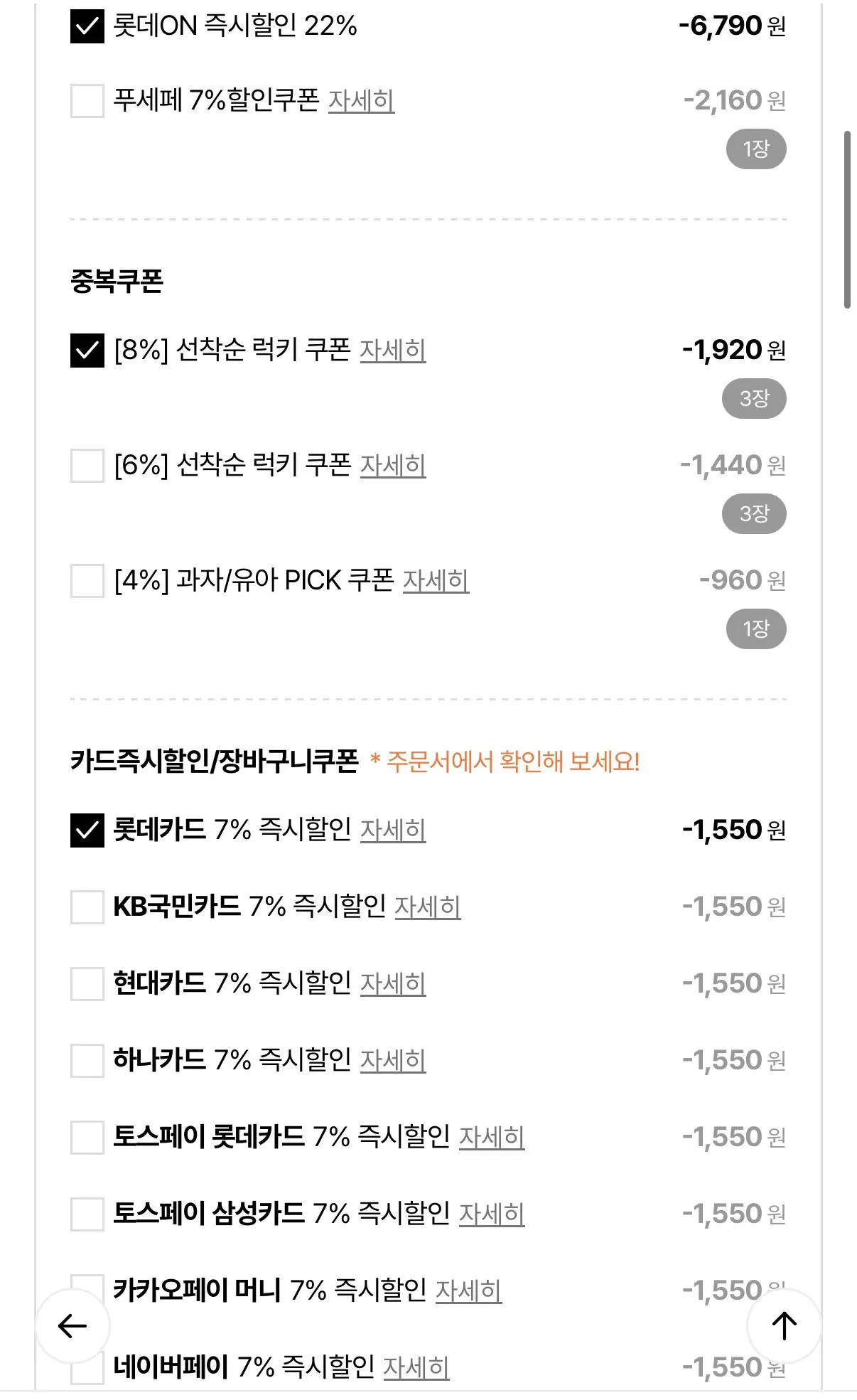Check KB국민카드 7% 즉시할인 checkbox
Image resolution: width=857 pixels, height=1400 pixels.
point(87,907)
